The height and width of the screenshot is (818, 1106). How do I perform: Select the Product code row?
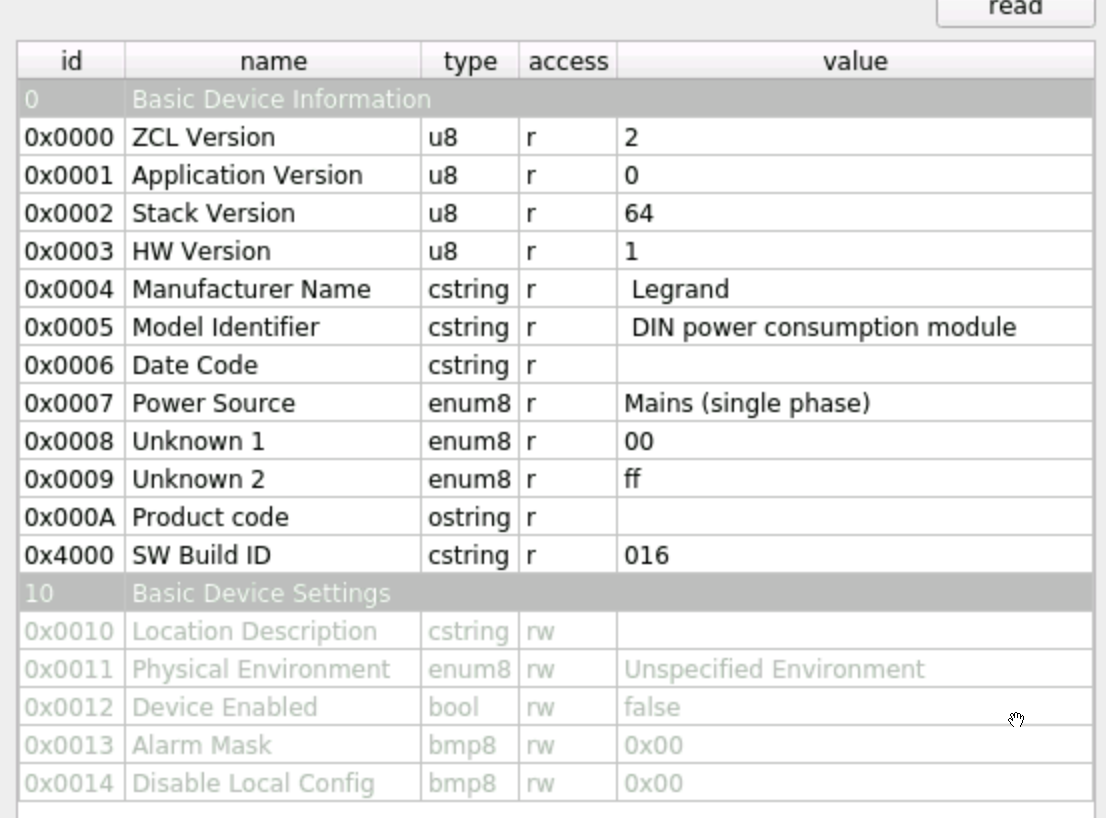[556, 518]
